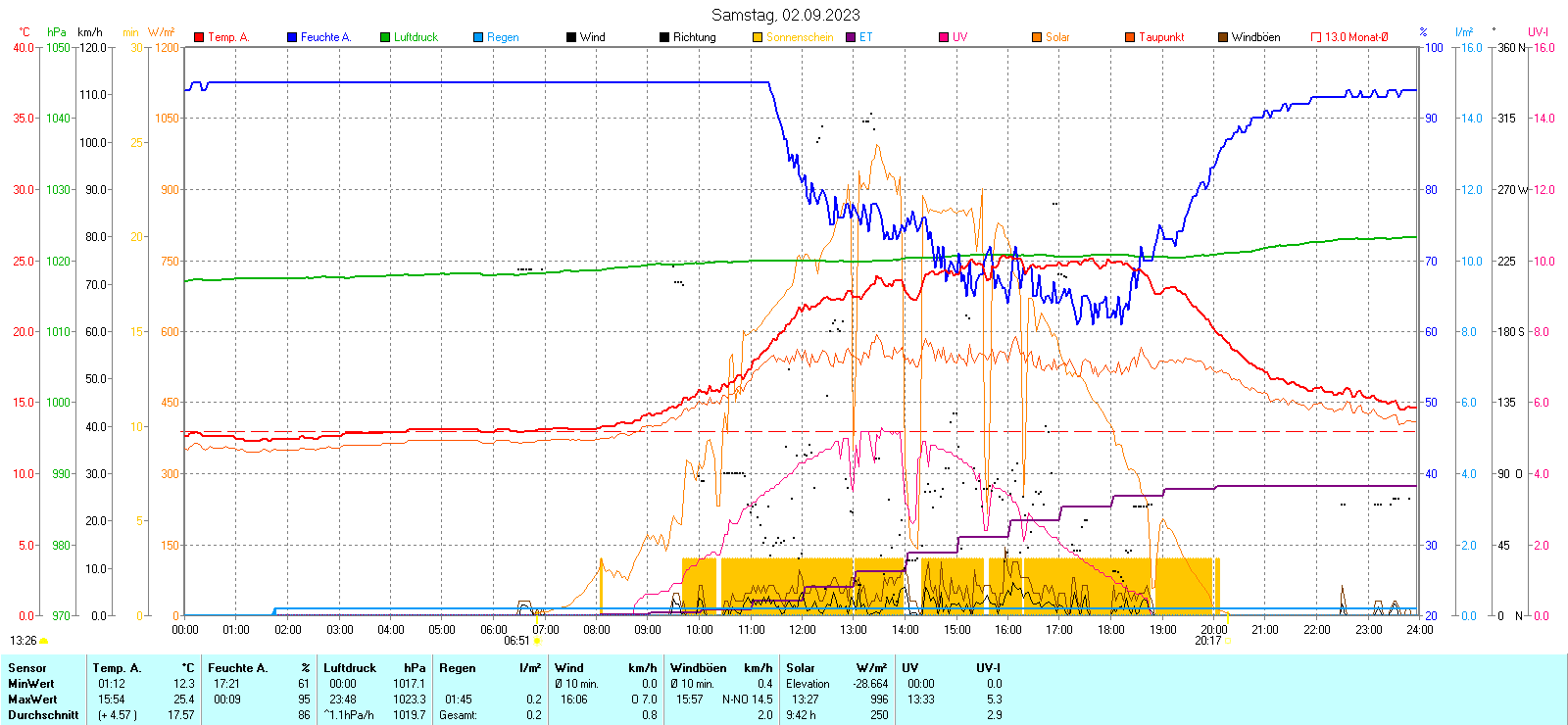Select the Sensor column header in table
Screen dimensions: 1568x725
coord(27,668)
